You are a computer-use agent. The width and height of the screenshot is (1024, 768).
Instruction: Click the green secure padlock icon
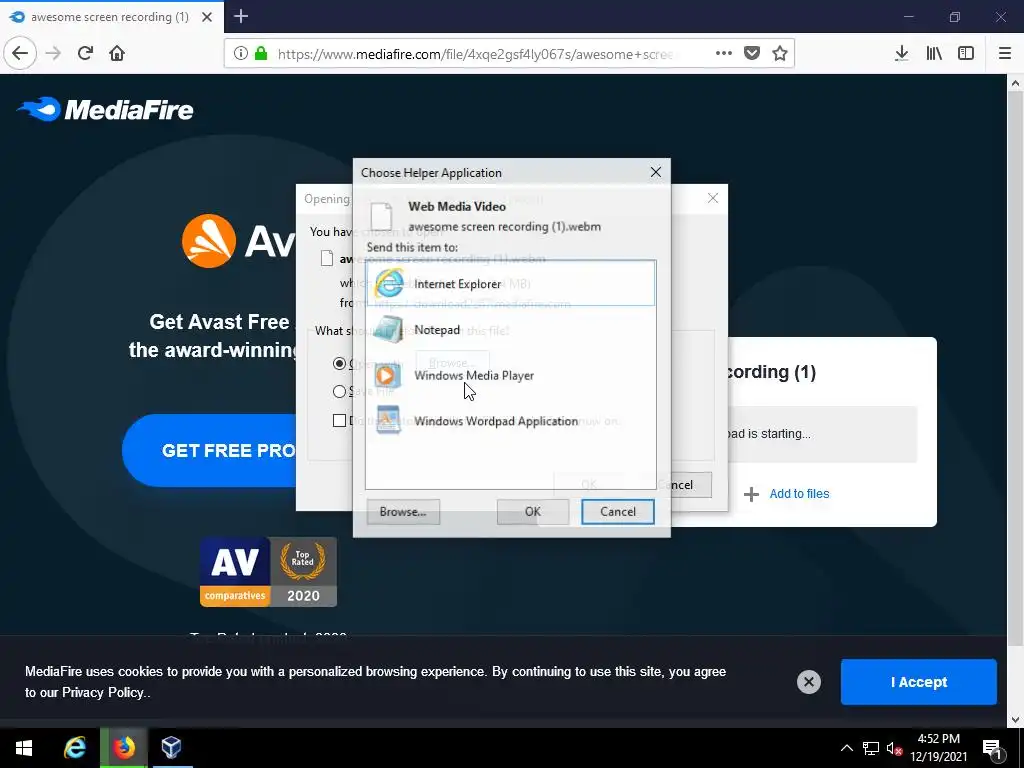[x=261, y=54]
